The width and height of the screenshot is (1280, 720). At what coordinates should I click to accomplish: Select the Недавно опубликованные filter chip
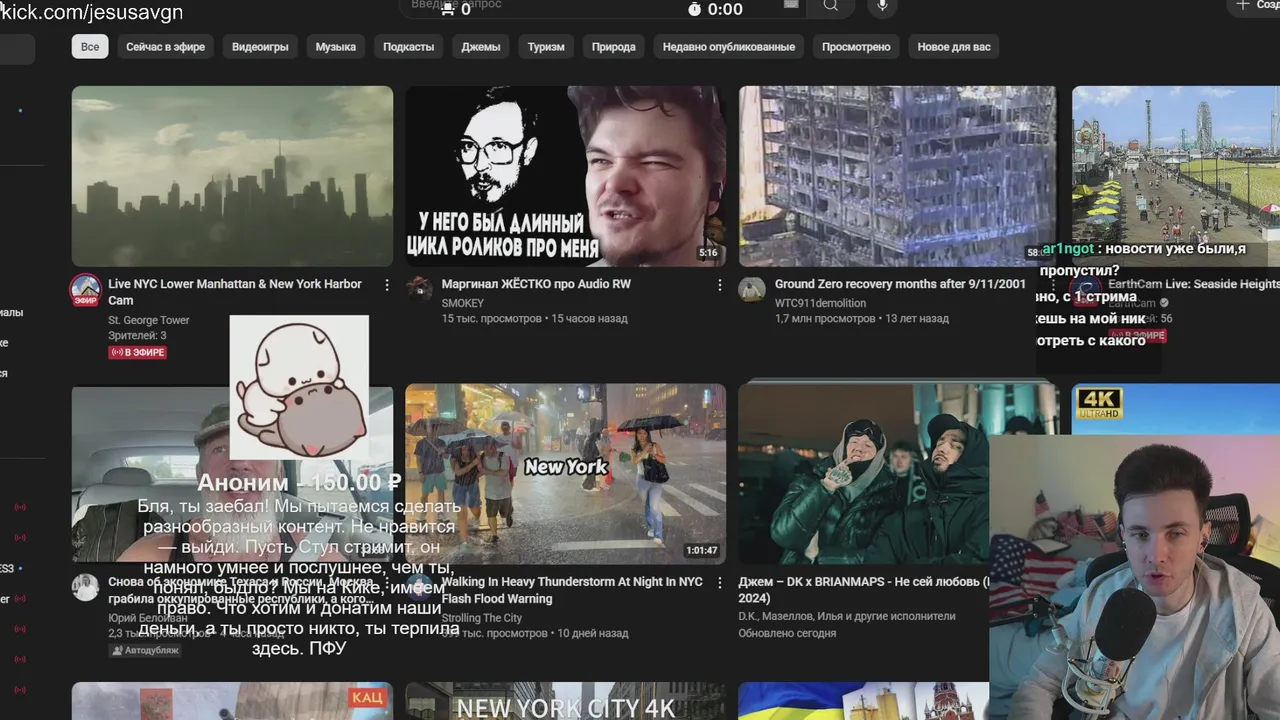729,47
